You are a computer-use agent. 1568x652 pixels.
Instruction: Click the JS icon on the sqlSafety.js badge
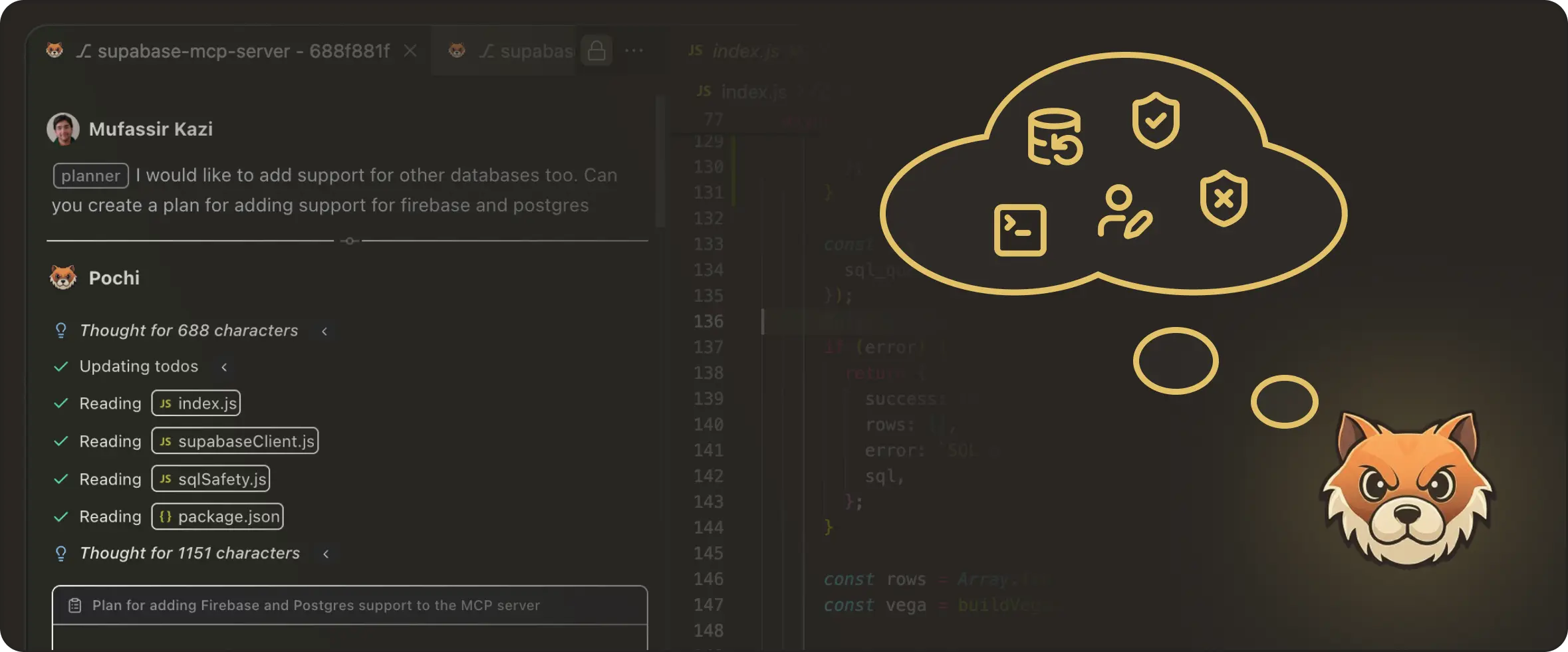(166, 478)
